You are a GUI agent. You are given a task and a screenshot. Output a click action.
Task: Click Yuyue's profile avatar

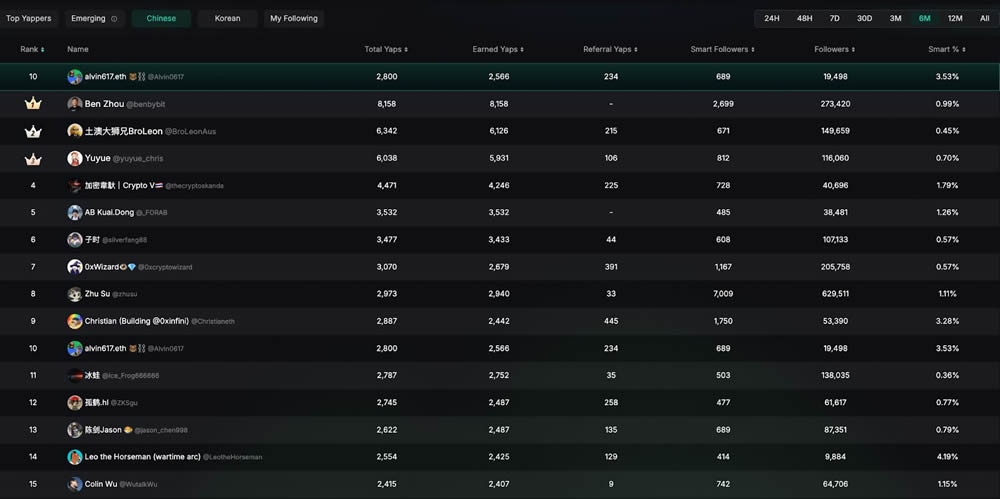pos(75,158)
